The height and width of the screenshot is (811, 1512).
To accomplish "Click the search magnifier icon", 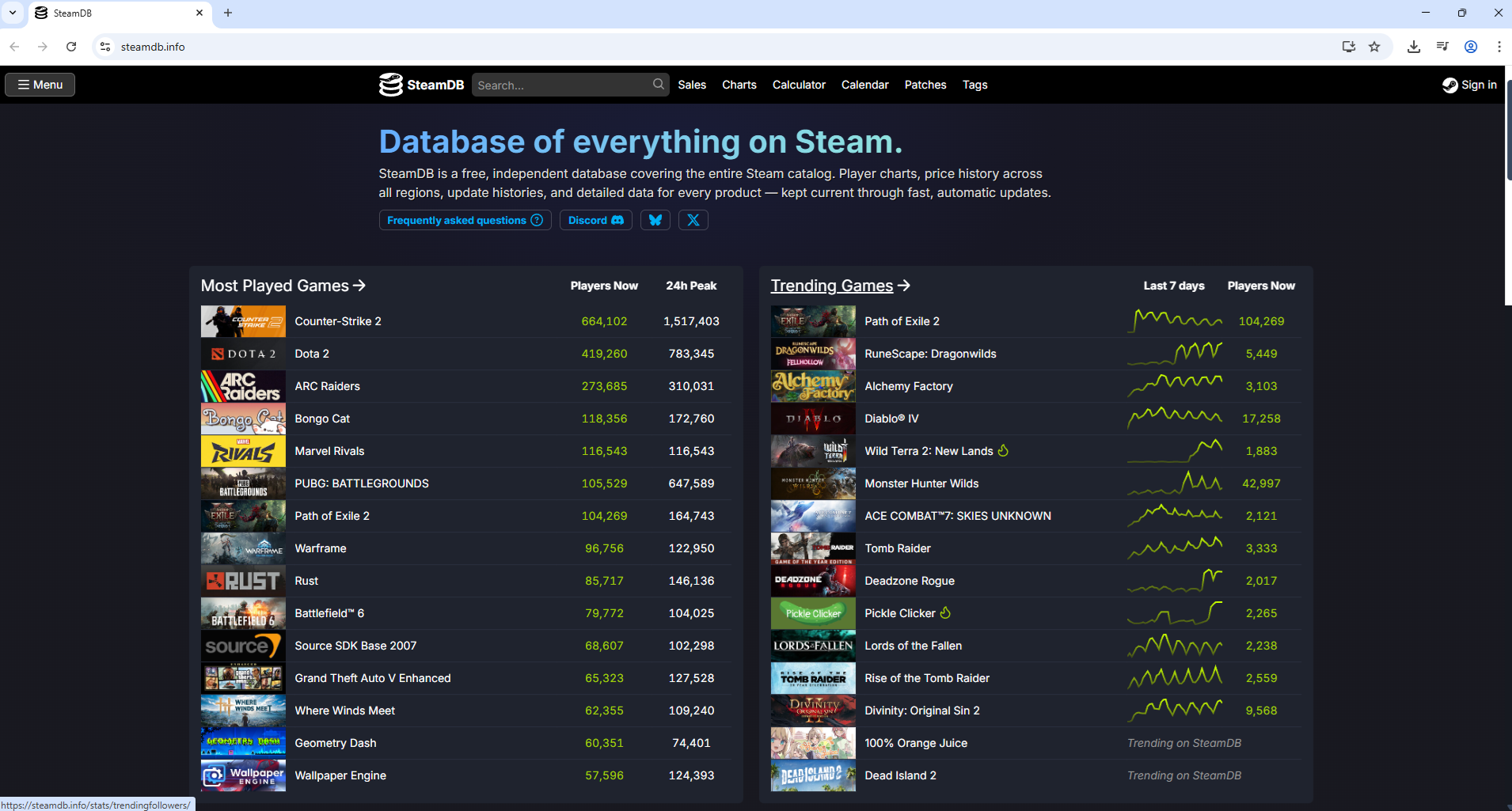I will [659, 84].
